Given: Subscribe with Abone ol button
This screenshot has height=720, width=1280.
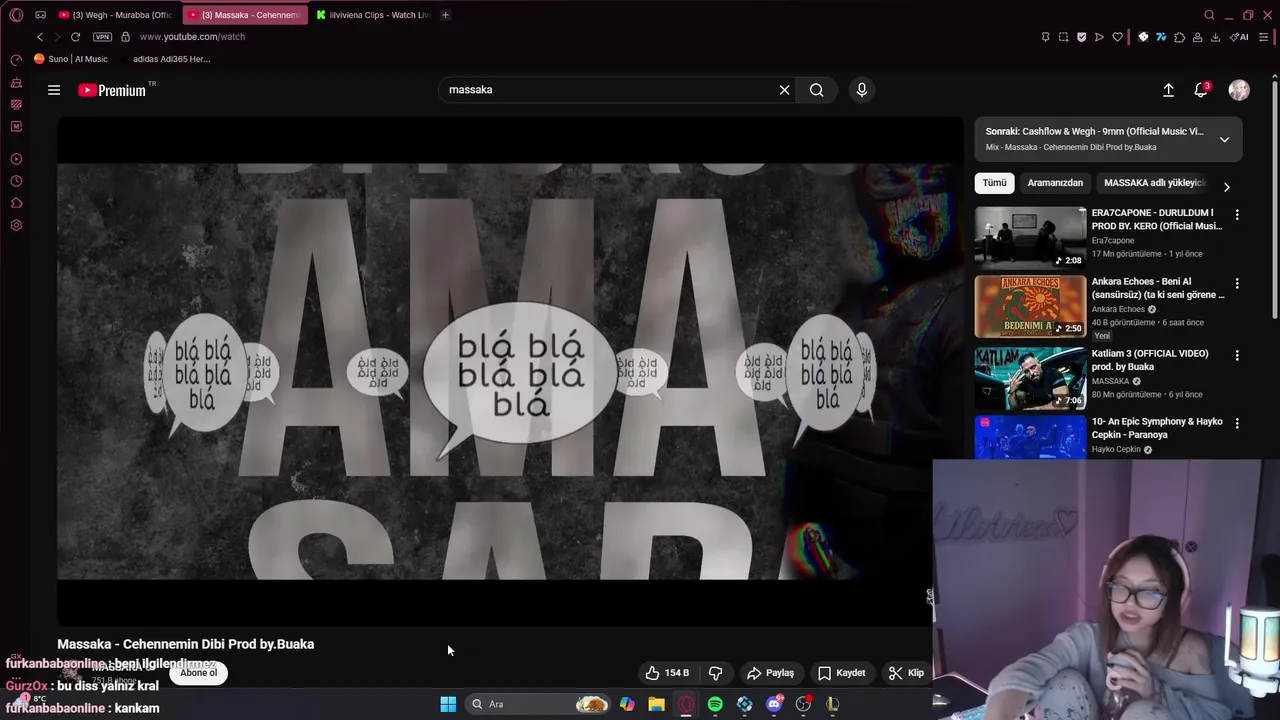Looking at the screenshot, I should click(x=198, y=673).
